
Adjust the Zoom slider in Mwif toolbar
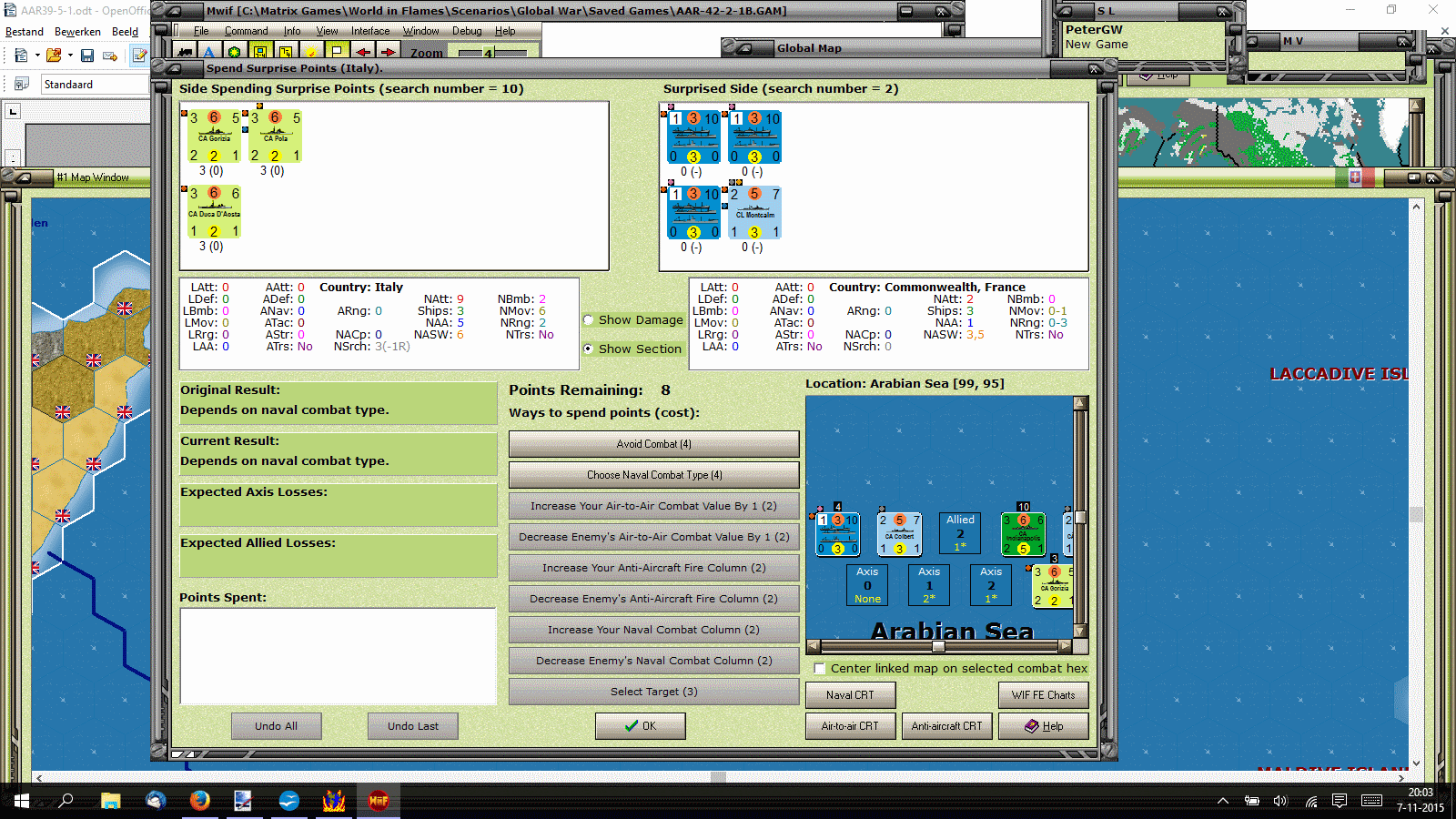click(490, 53)
